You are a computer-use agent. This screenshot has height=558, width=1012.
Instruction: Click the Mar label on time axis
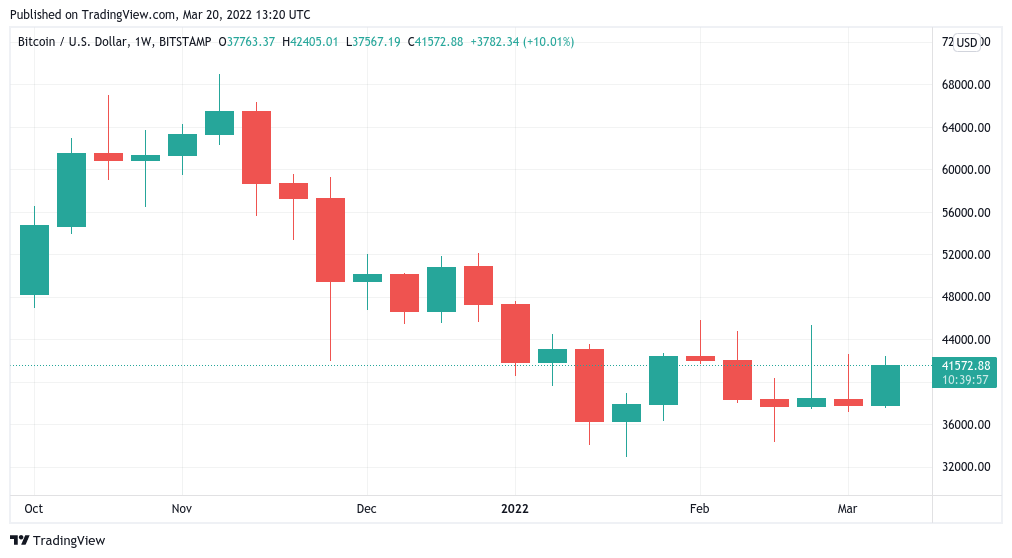coord(848,509)
